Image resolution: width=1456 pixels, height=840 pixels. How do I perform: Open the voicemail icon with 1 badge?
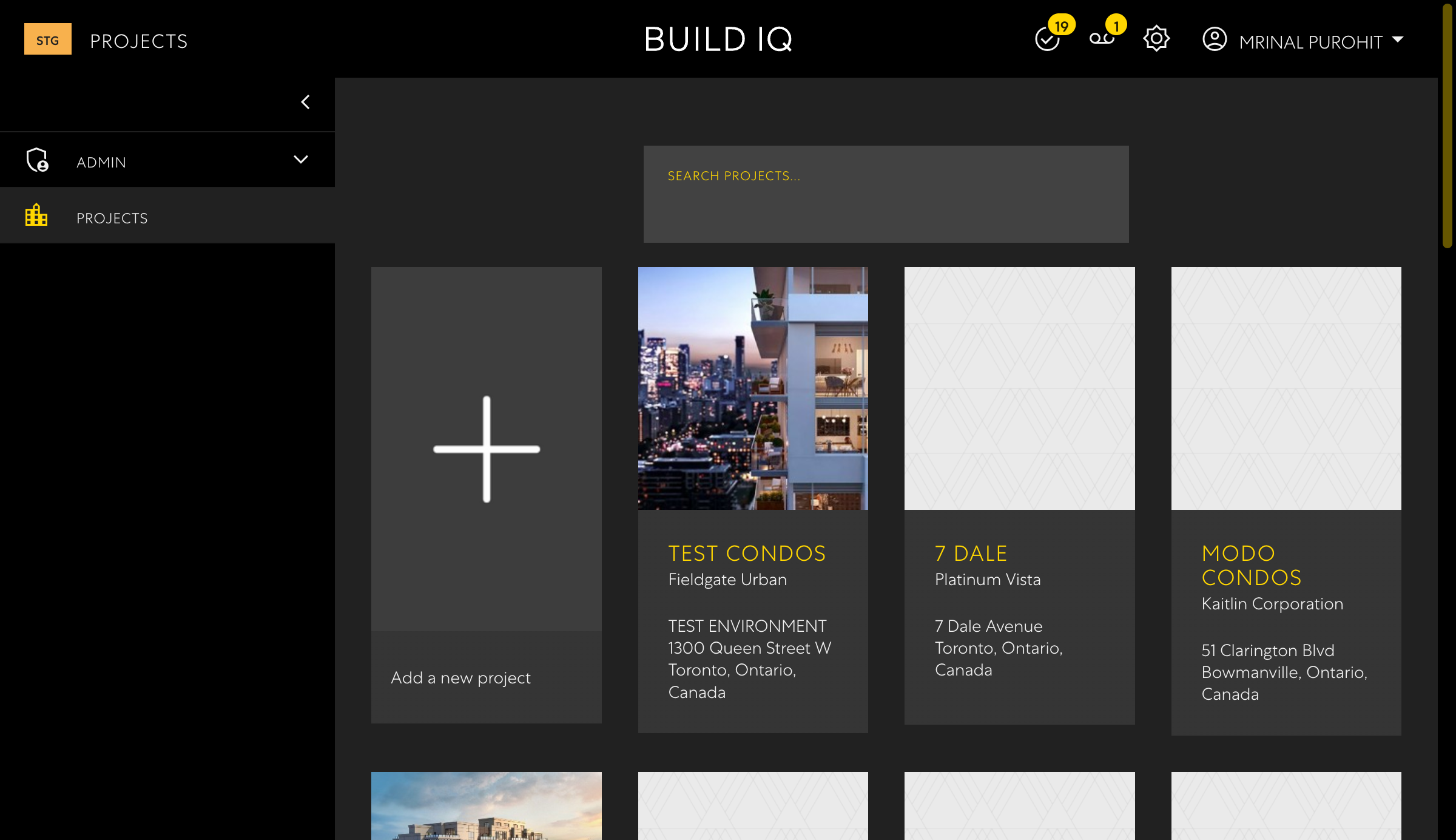tap(1102, 39)
